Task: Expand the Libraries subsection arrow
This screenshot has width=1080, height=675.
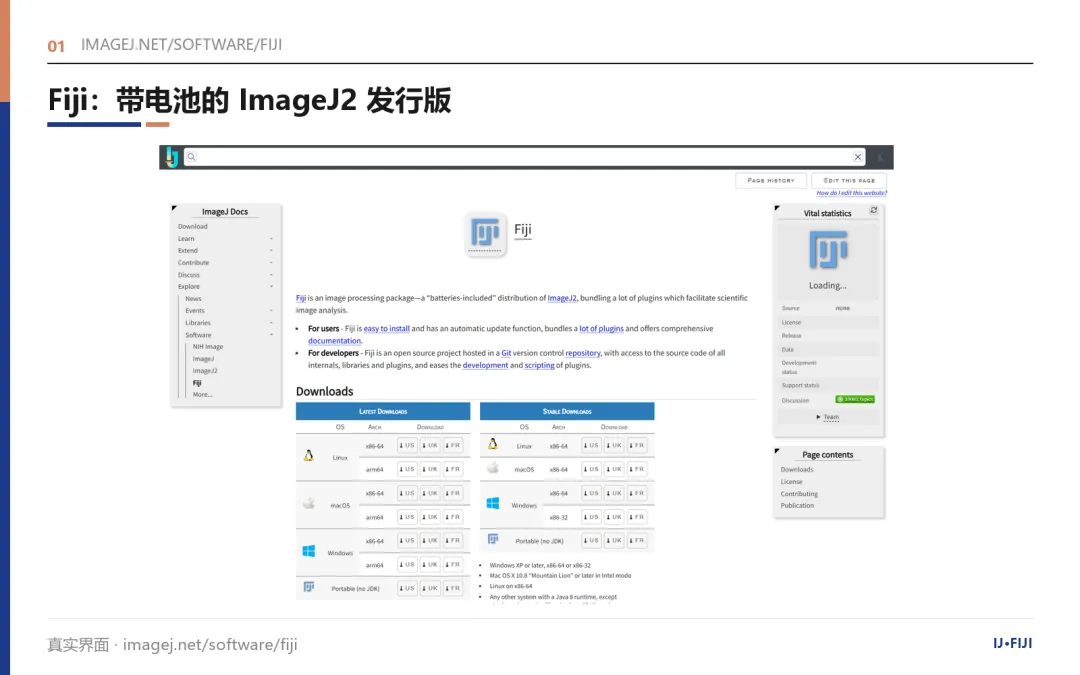Action: click(271, 323)
